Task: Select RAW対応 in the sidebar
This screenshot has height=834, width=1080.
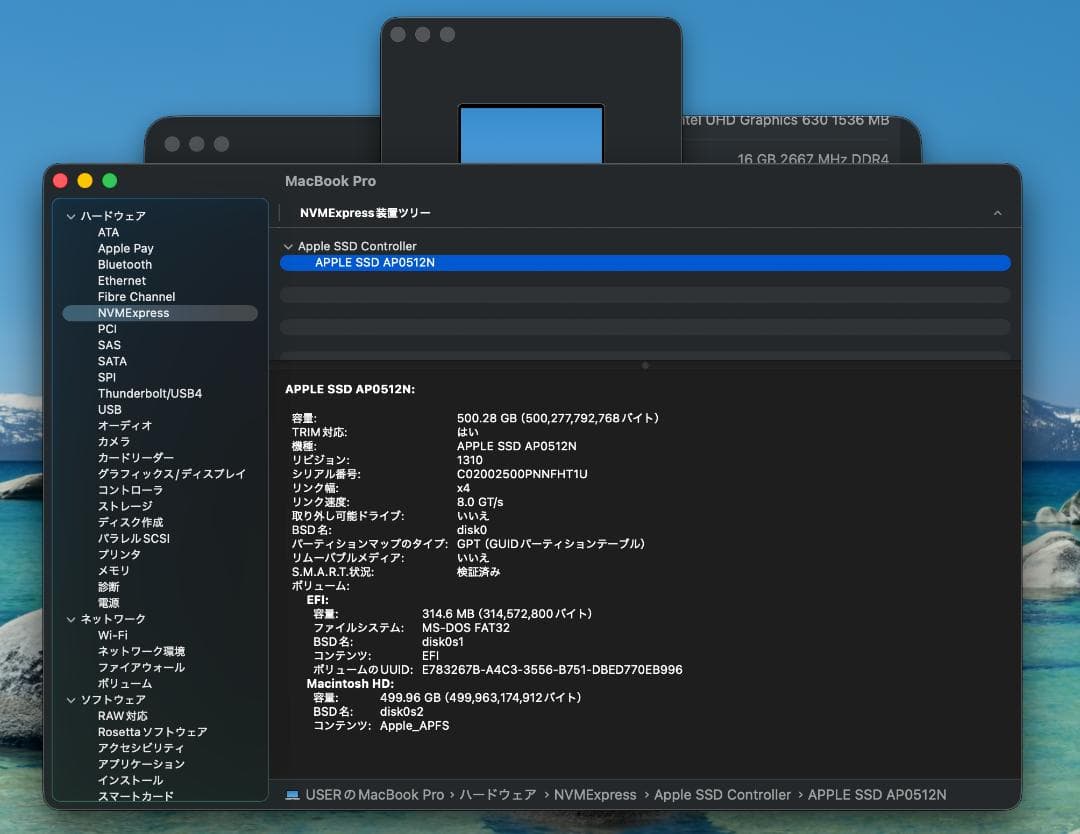Action: 123,716
